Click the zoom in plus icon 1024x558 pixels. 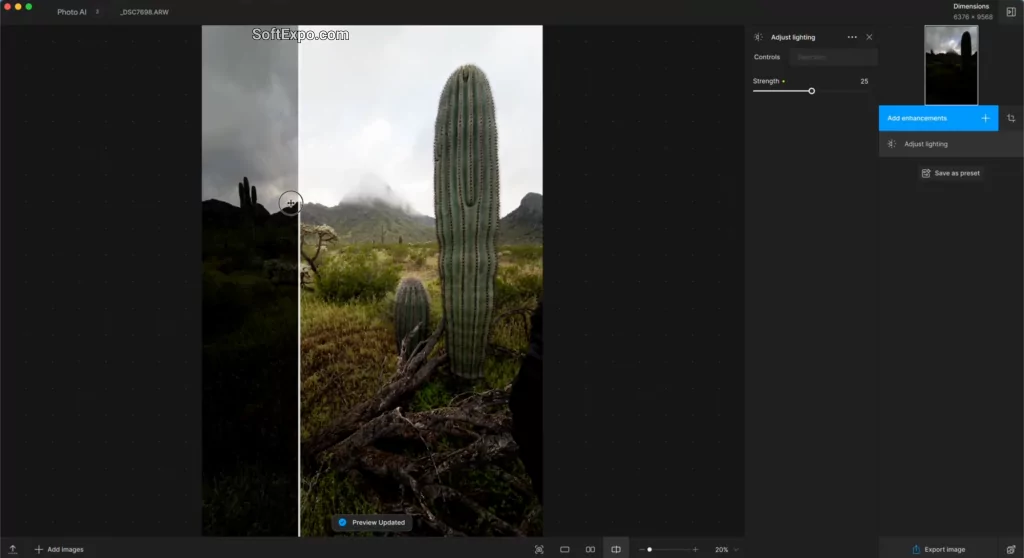696,550
